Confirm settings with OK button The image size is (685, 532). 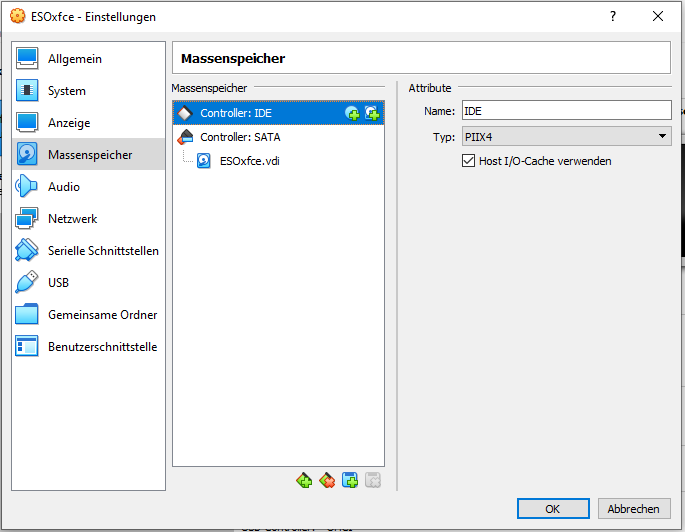[x=553, y=509]
